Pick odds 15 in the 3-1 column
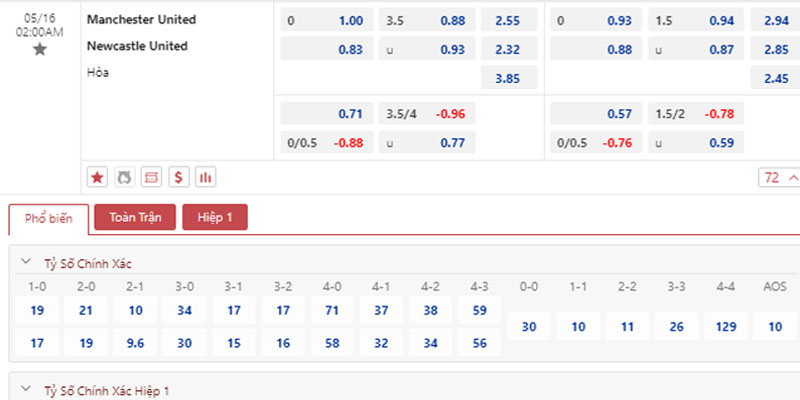The image size is (800, 400). (234, 343)
